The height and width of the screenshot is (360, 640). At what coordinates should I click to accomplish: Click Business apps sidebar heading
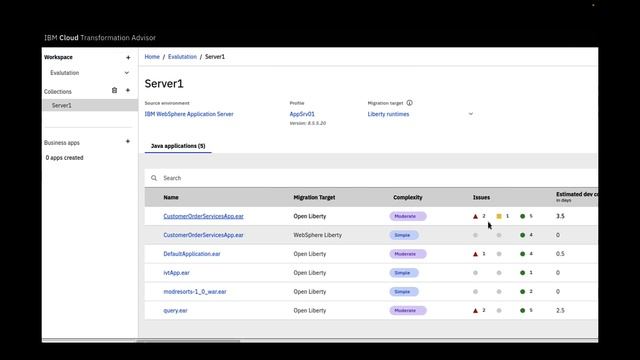(x=62, y=142)
